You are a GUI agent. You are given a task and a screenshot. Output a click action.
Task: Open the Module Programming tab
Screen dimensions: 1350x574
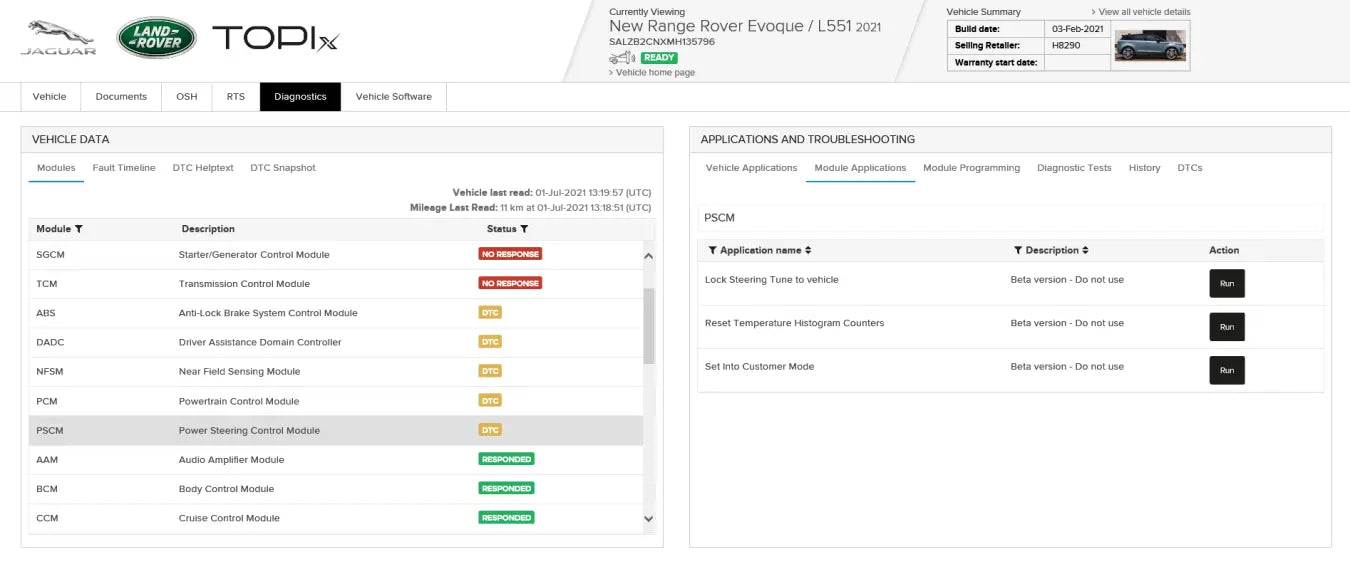click(x=971, y=168)
